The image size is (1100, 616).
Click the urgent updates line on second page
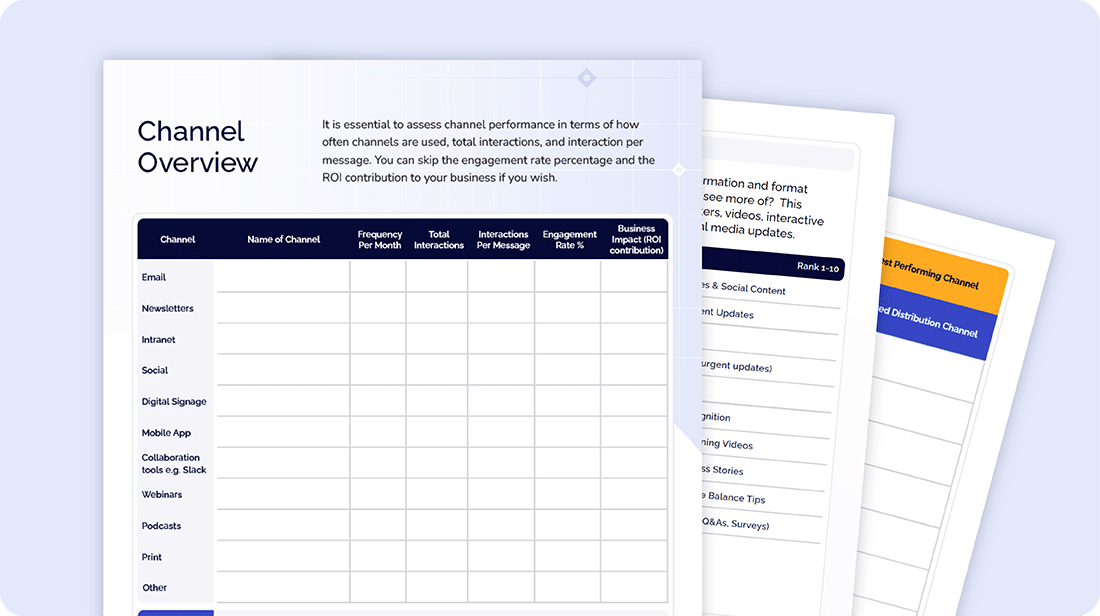(737, 366)
